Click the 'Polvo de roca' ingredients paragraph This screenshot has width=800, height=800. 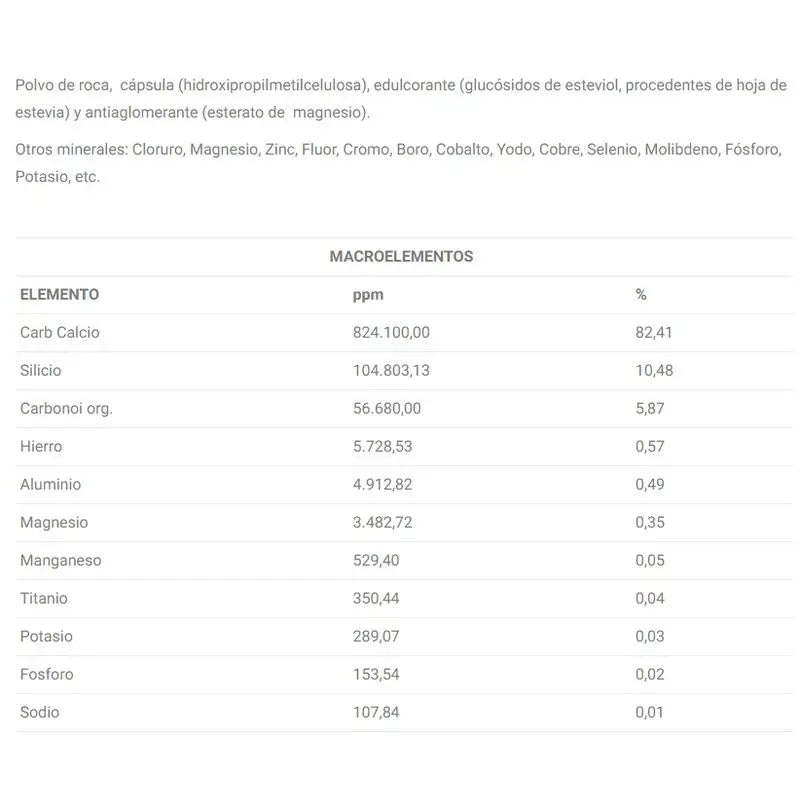tap(400, 98)
